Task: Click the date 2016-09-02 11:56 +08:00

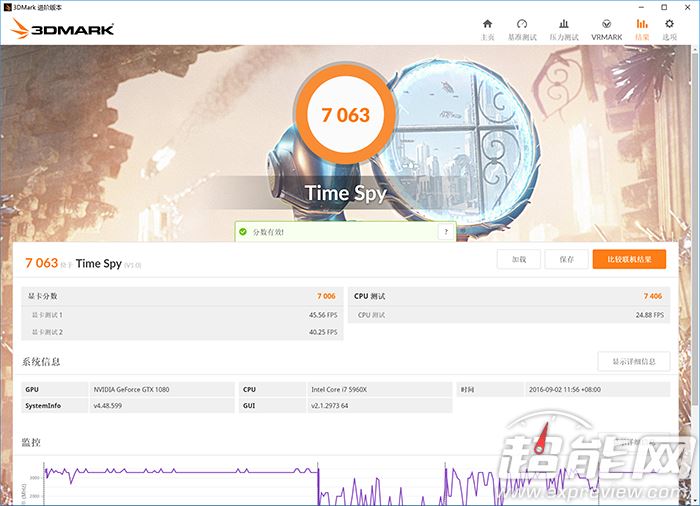Action: [565, 389]
